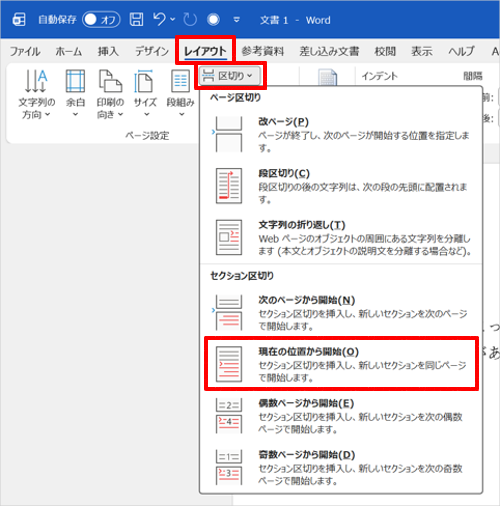Expand the 区切り breaks dropdown
The height and width of the screenshot is (506, 500).
click(229, 76)
